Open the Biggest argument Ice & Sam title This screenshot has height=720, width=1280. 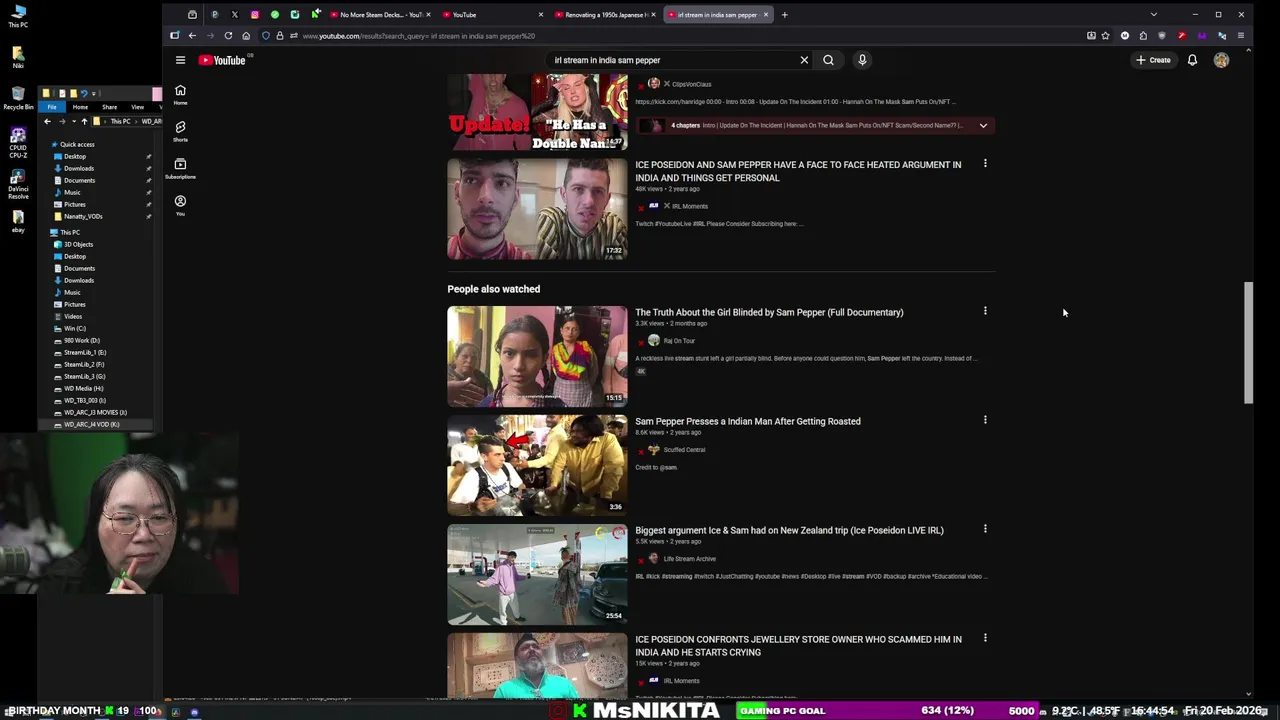789,530
